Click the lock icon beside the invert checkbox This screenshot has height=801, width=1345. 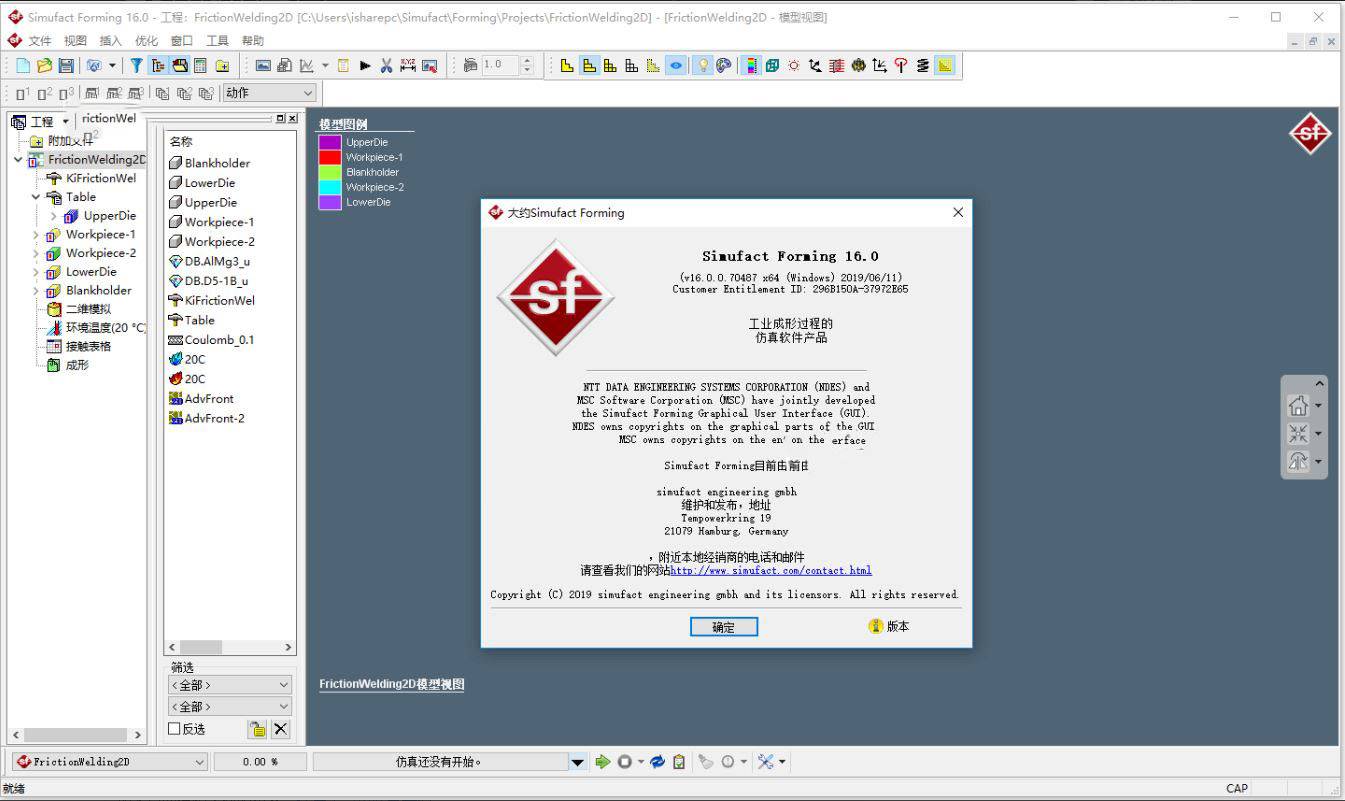[x=258, y=729]
